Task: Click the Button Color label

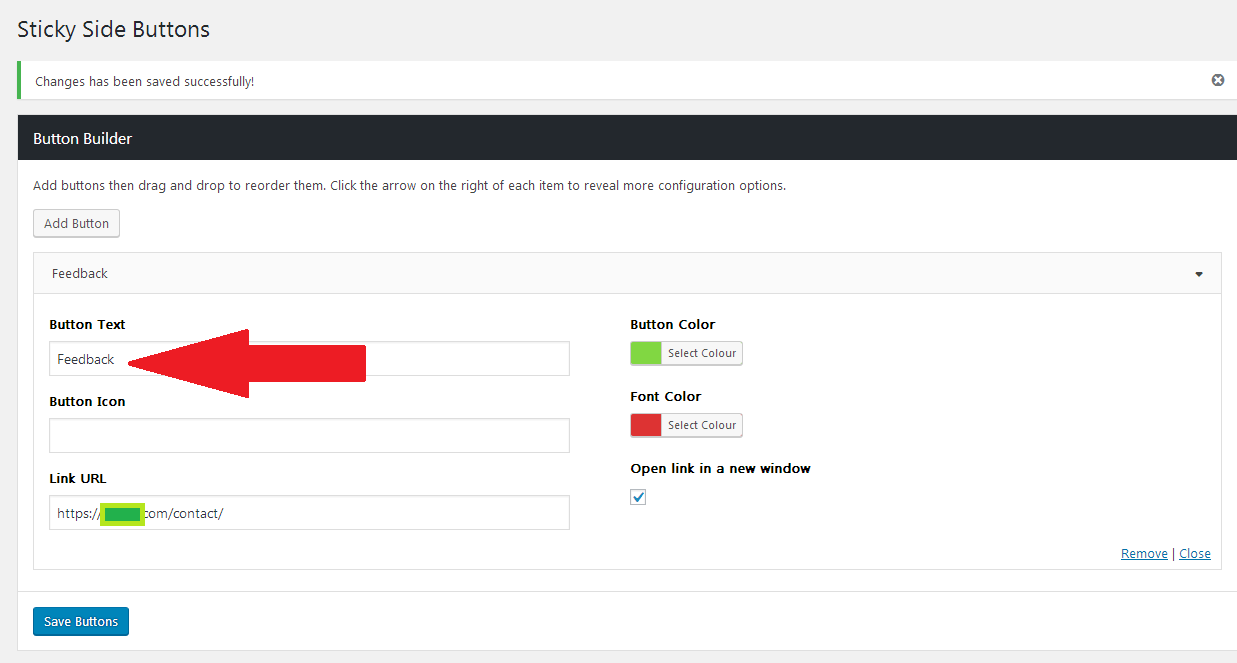Action: 672,324
